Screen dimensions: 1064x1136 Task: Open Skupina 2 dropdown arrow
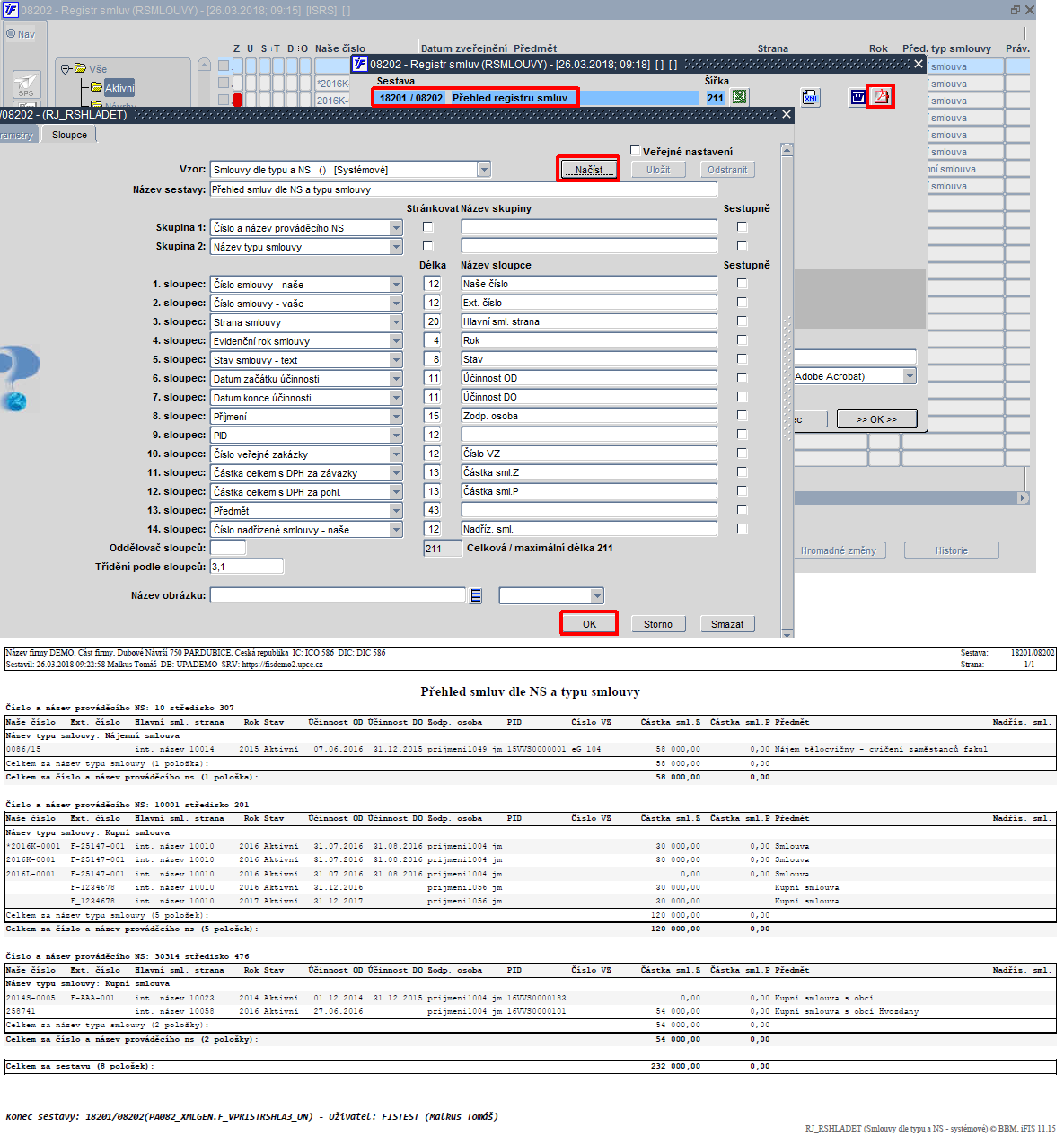pyautogui.click(x=396, y=247)
